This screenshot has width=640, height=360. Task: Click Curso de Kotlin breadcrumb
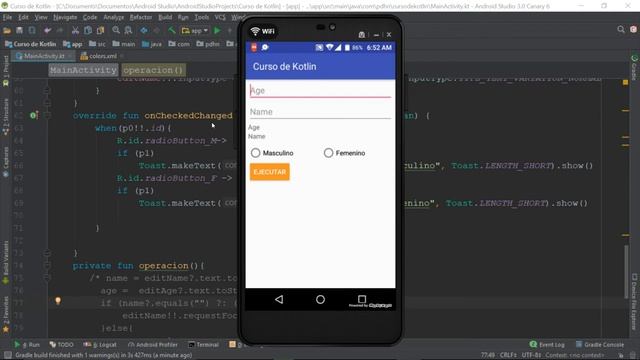30,44
